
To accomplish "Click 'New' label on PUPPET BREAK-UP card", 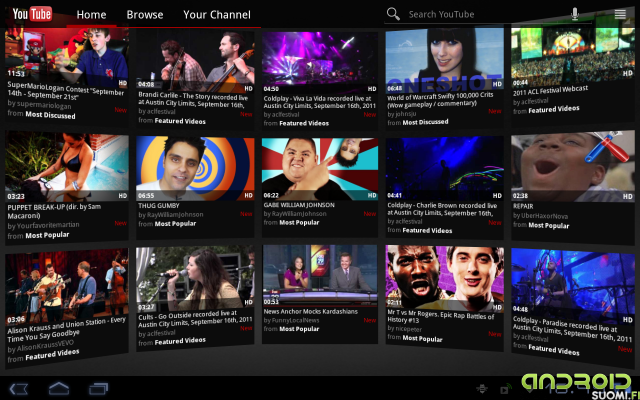I will pyautogui.click(x=120, y=223).
